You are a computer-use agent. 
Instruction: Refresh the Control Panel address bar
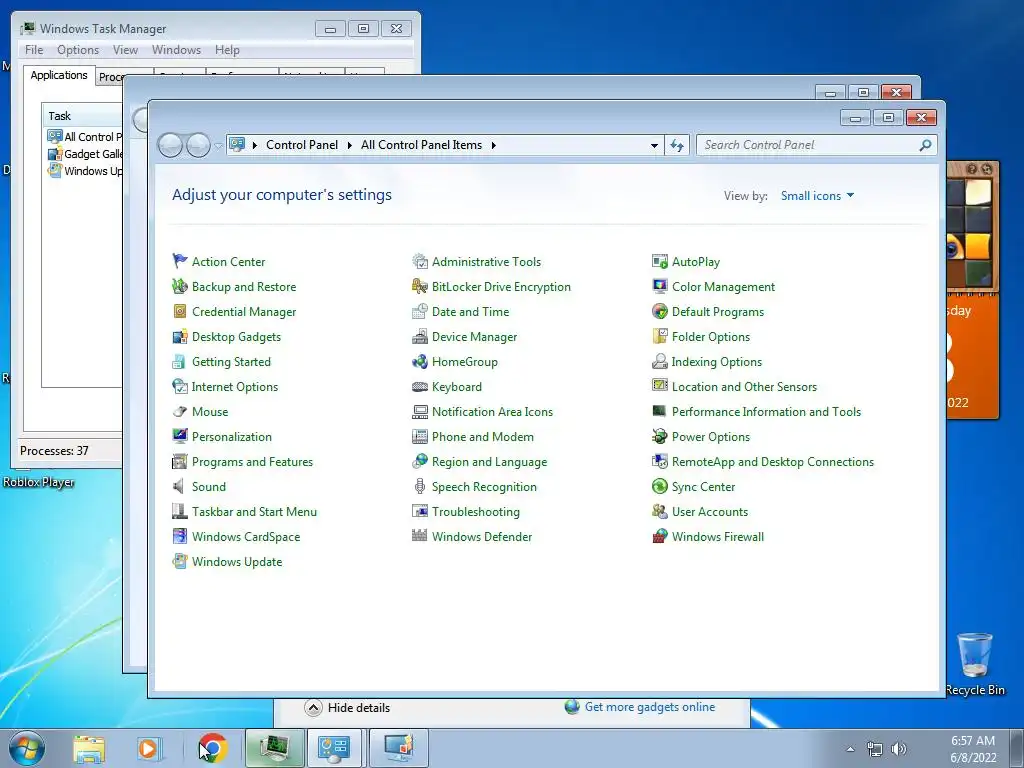(x=677, y=145)
